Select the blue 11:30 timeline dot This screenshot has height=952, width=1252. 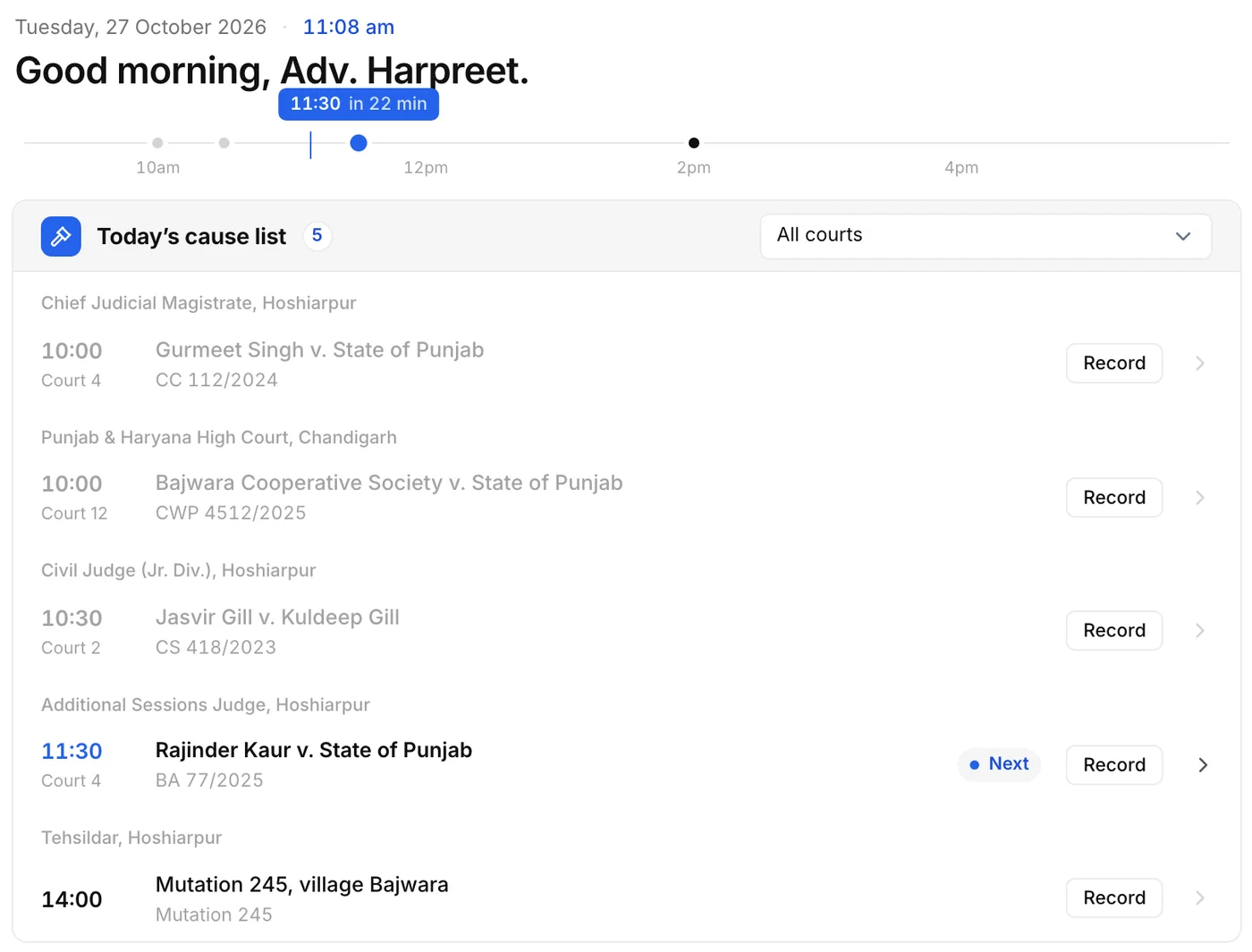coord(359,143)
